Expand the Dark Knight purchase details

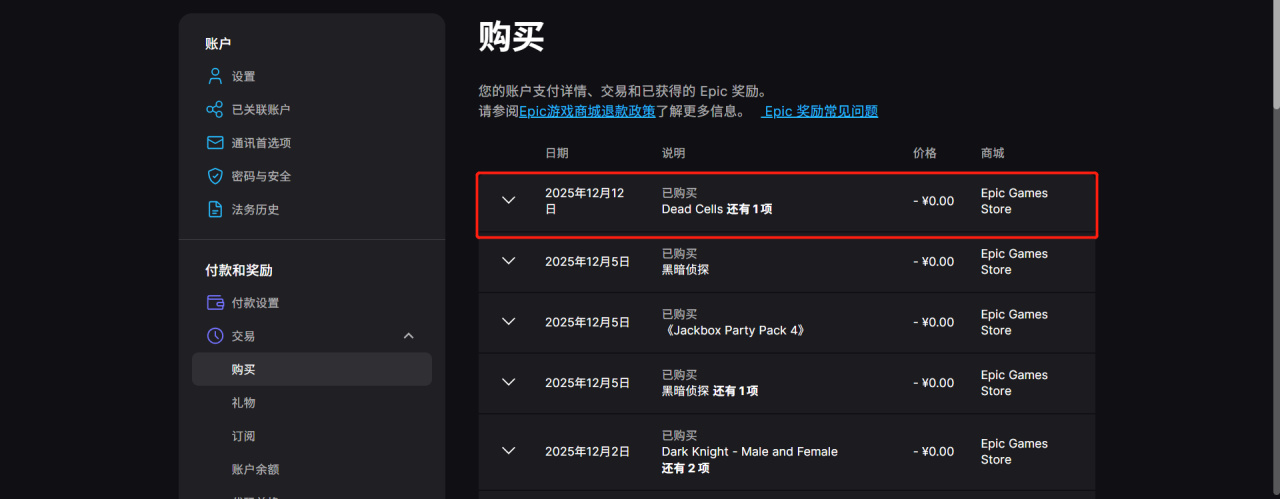[509, 451]
